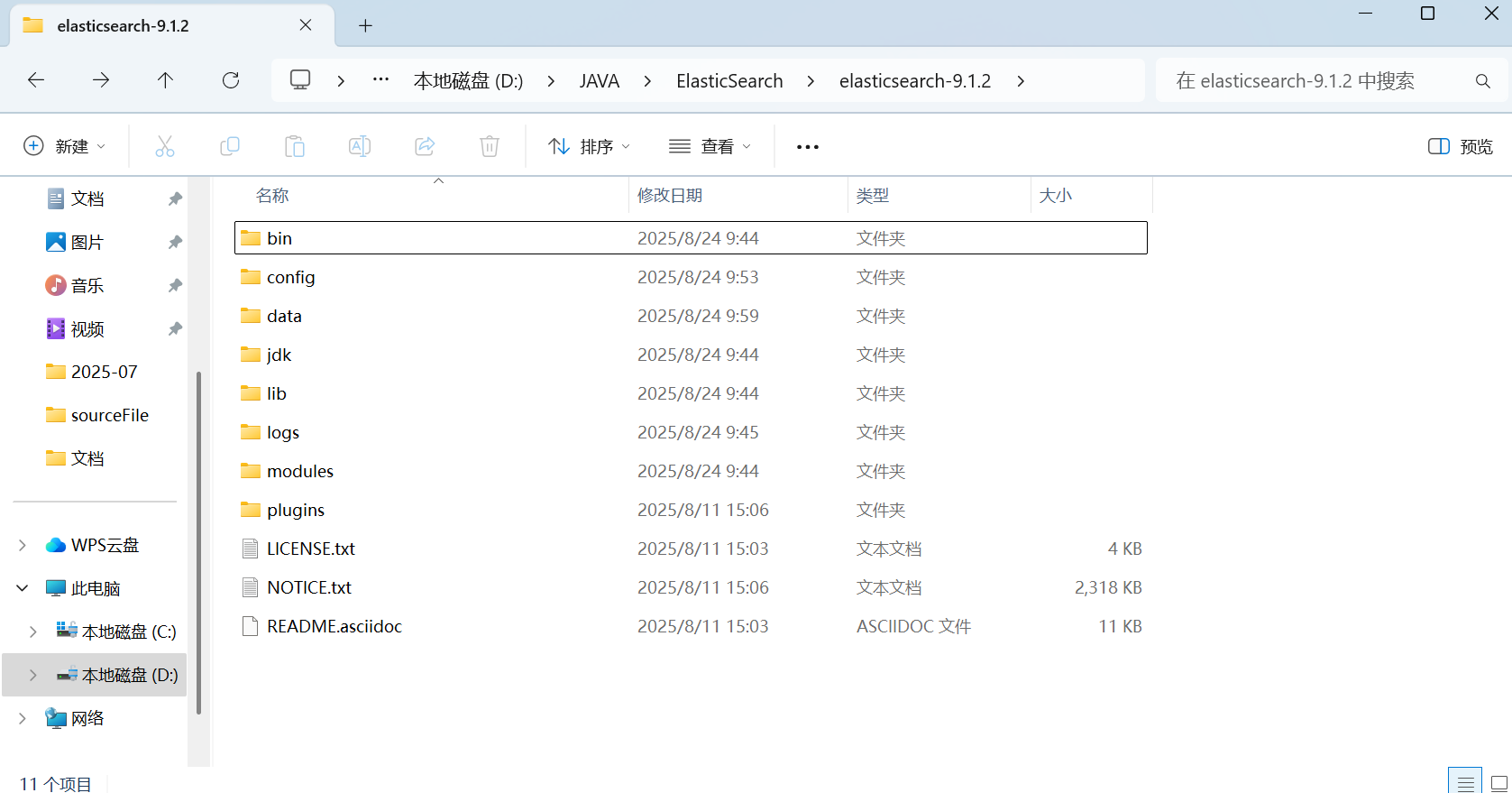Select the modules folder

coord(691,471)
